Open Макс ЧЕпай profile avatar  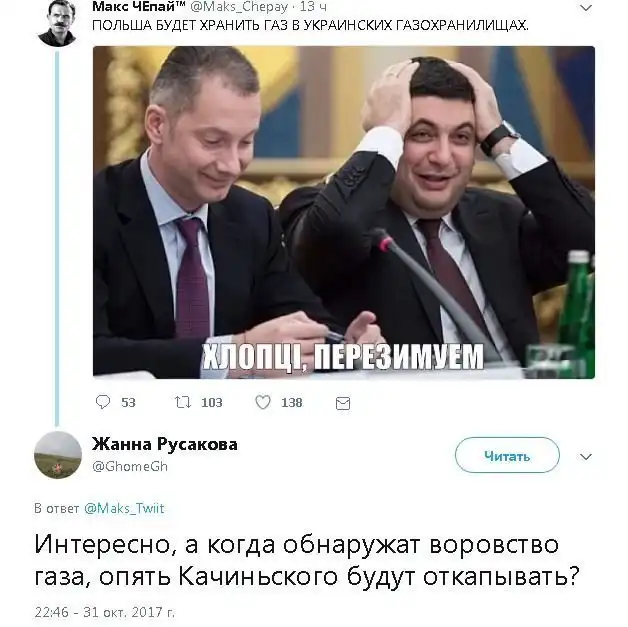(57, 23)
